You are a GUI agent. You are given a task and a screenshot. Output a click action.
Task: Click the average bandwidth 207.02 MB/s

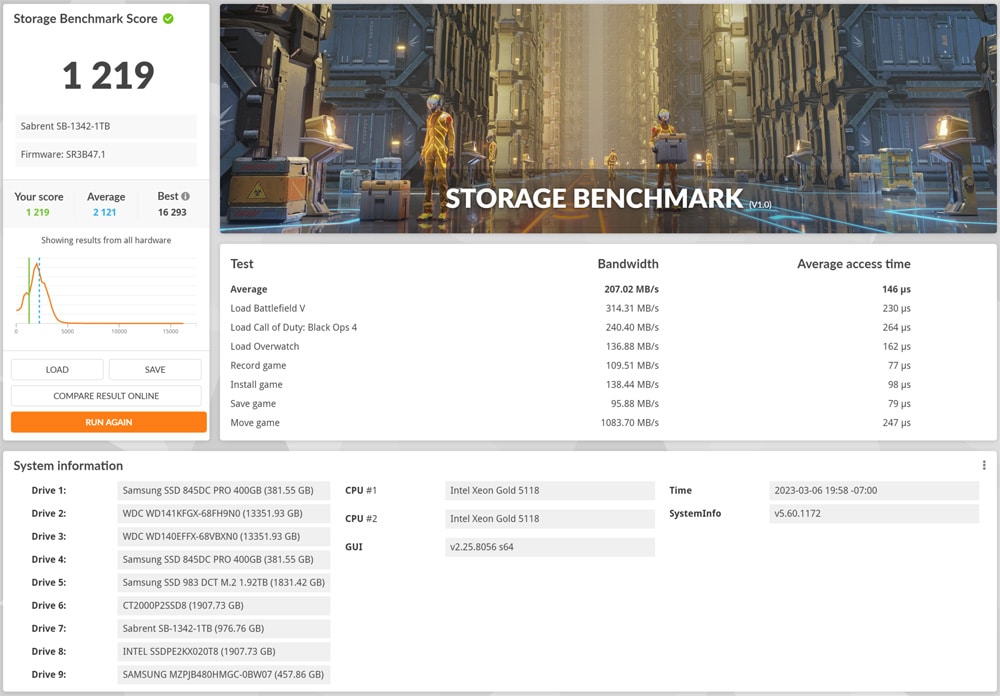[x=631, y=289]
